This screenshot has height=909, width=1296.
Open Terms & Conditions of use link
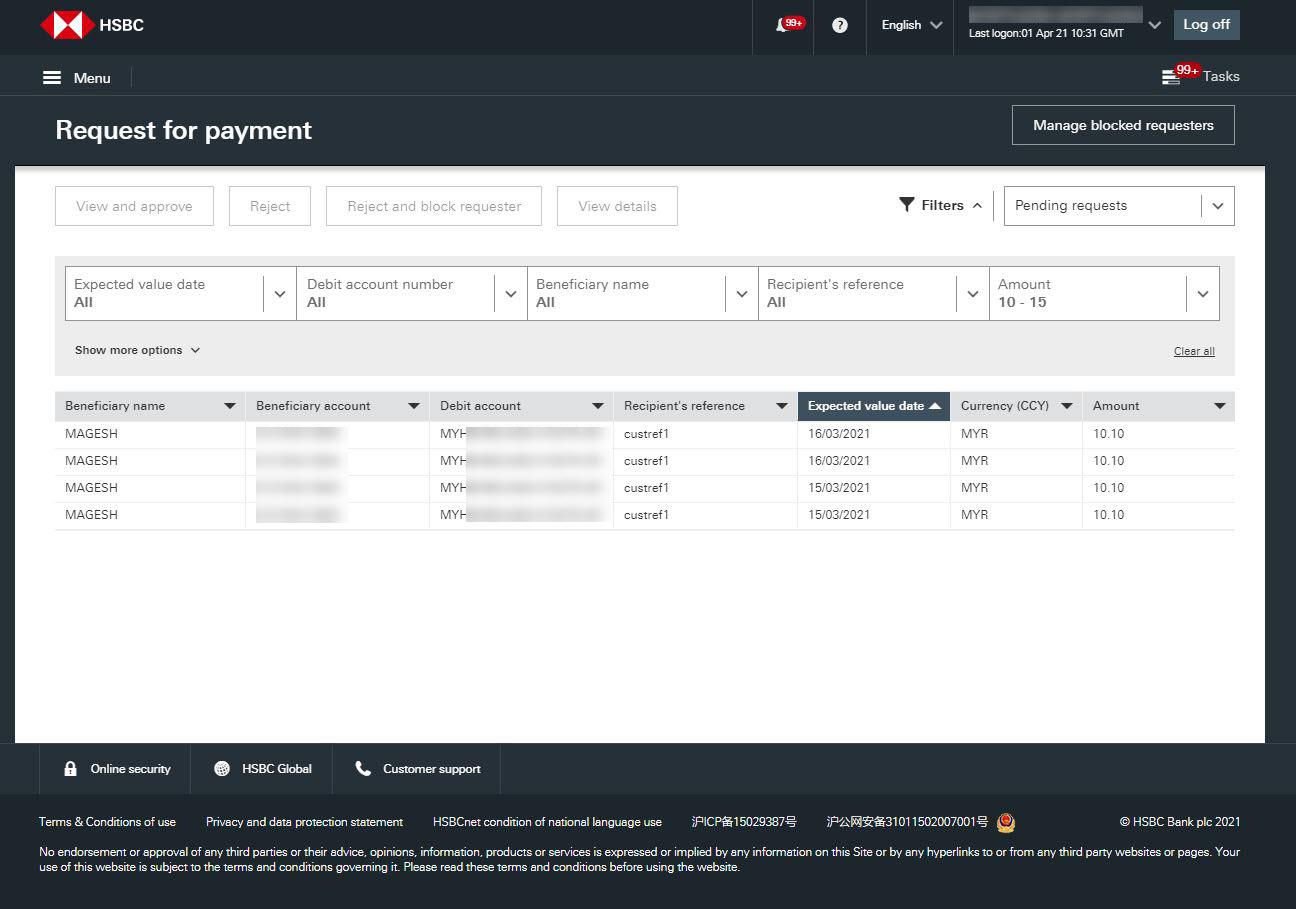click(107, 822)
